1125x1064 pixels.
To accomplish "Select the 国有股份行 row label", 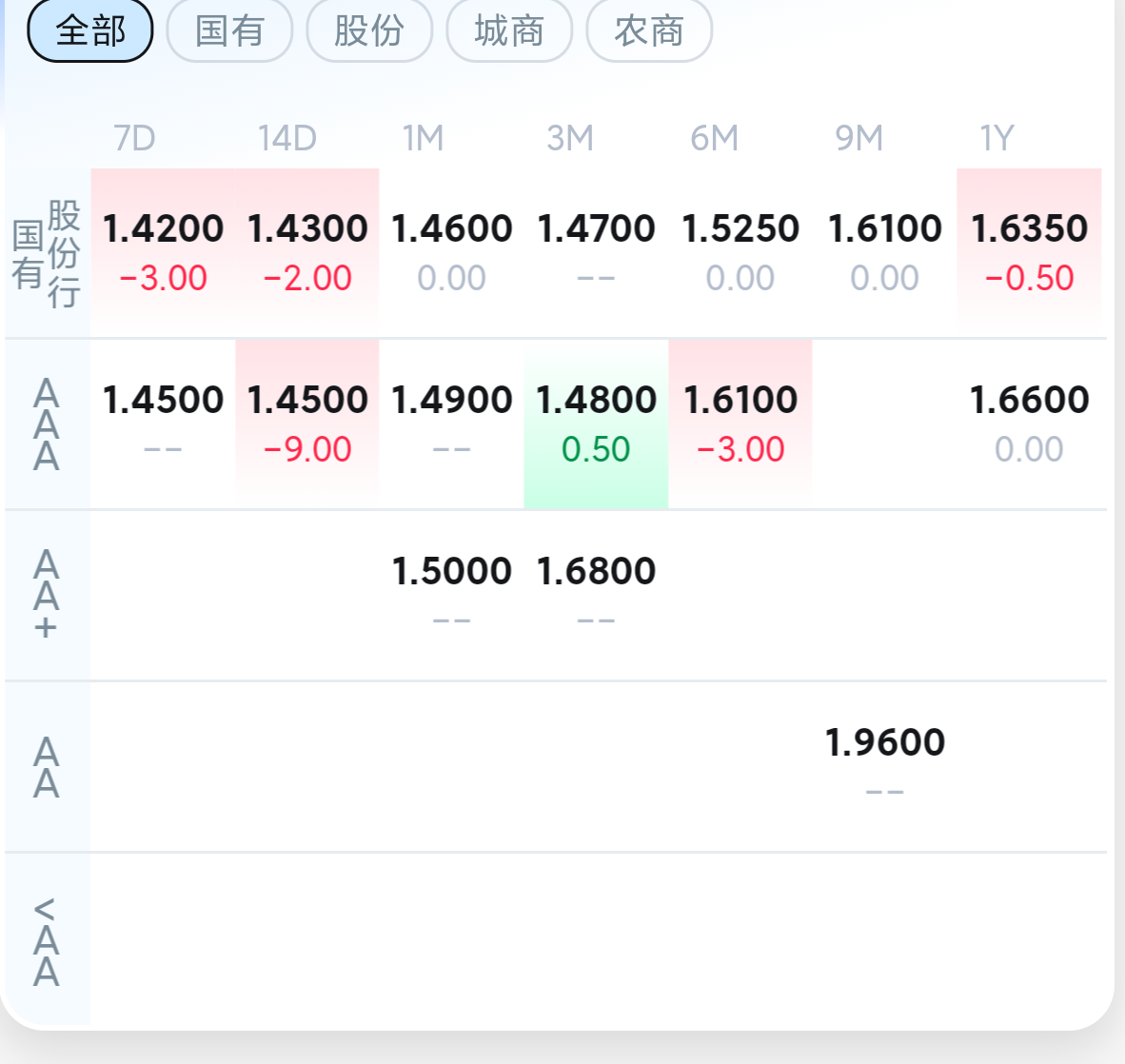I will (x=47, y=254).
